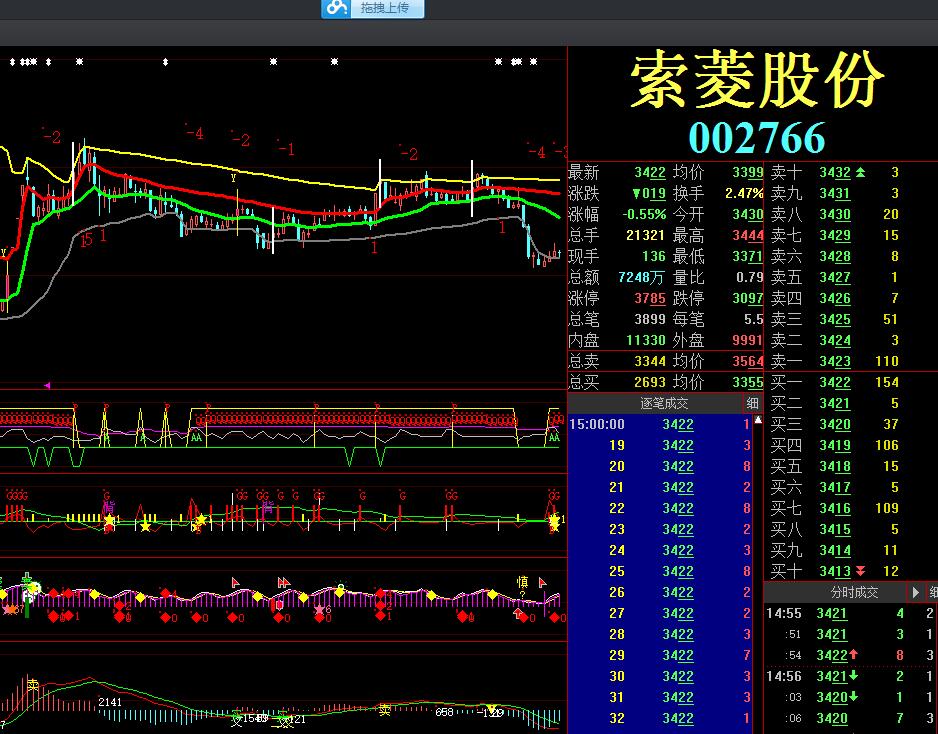Click red down arrow beside 买十 price
Image resolution: width=938 pixels, height=734 pixels.
860,571
